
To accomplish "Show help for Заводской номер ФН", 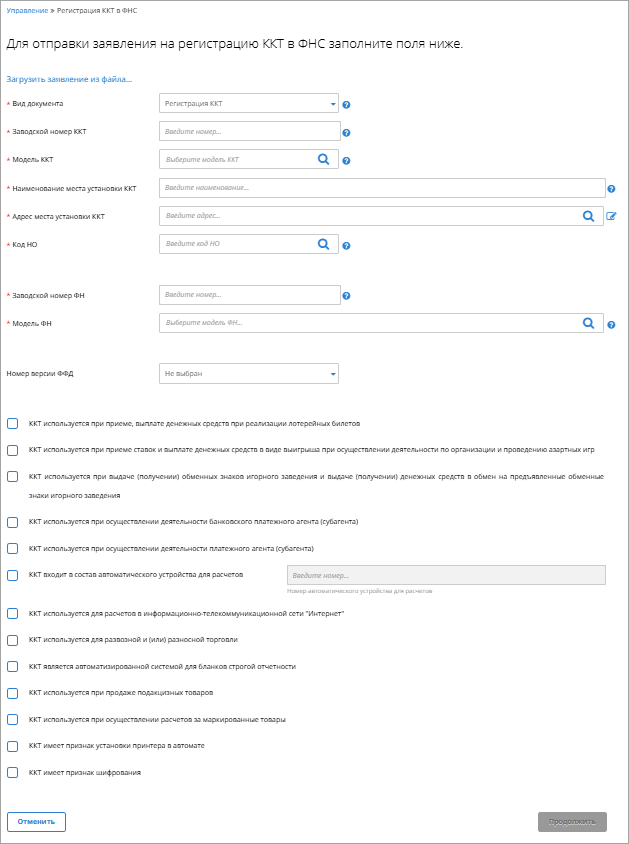I will [347, 296].
